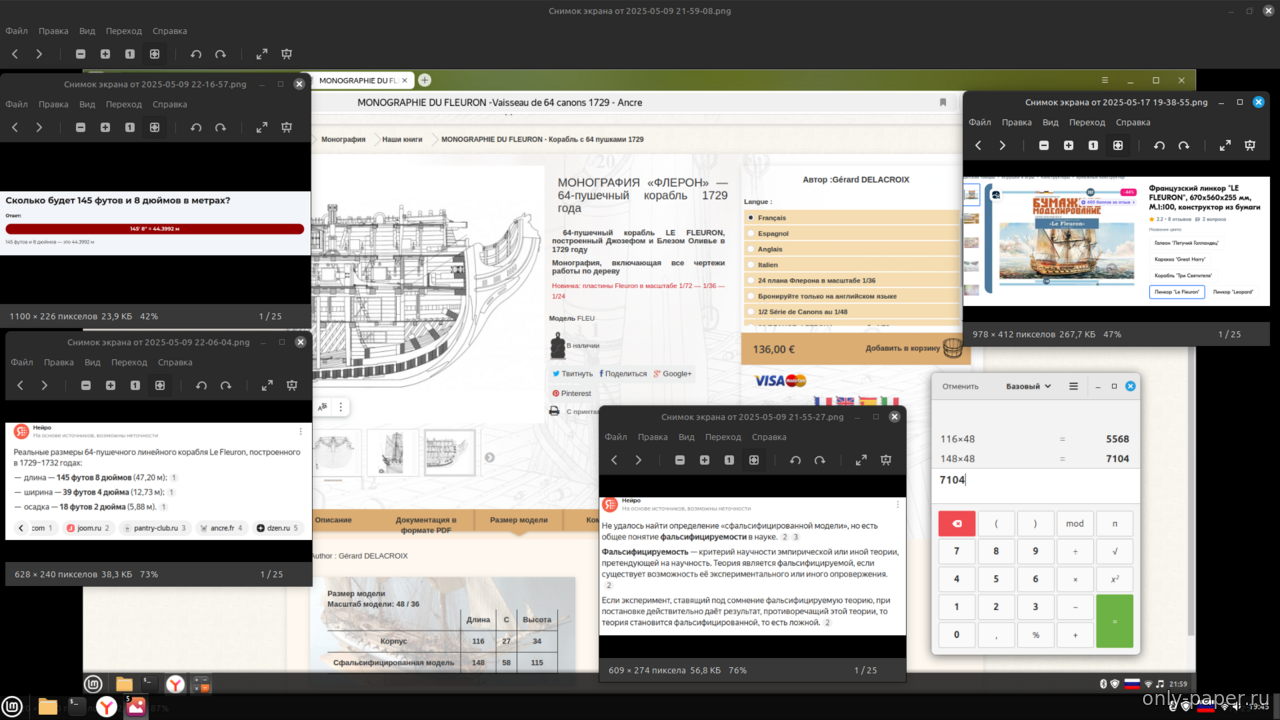This screenshot has height=720, width=1280.
Task: Open Переход menu in the 21-55-27 viewer window
Action: click(x=723, y=437)
